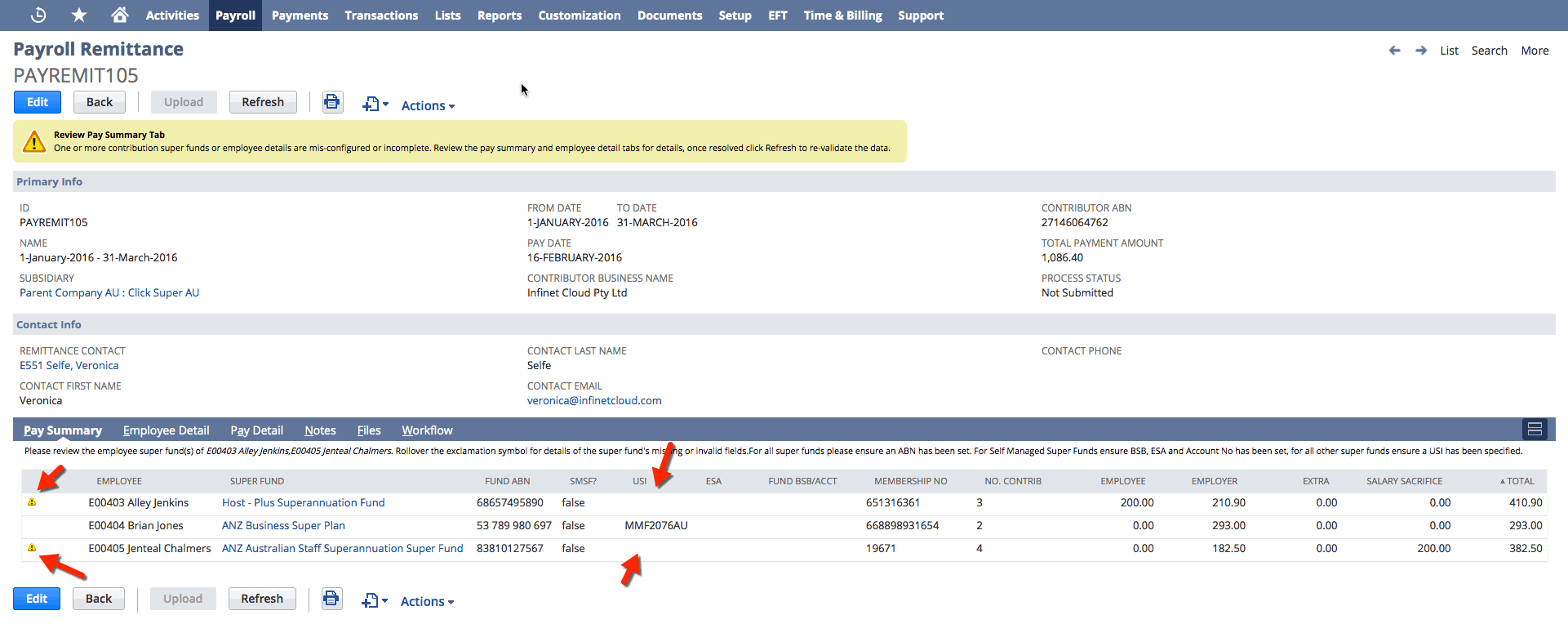Select salary sacrifice value 200.00
This screenshot has width=1568, height=624.
click(x=1433, y=548)
